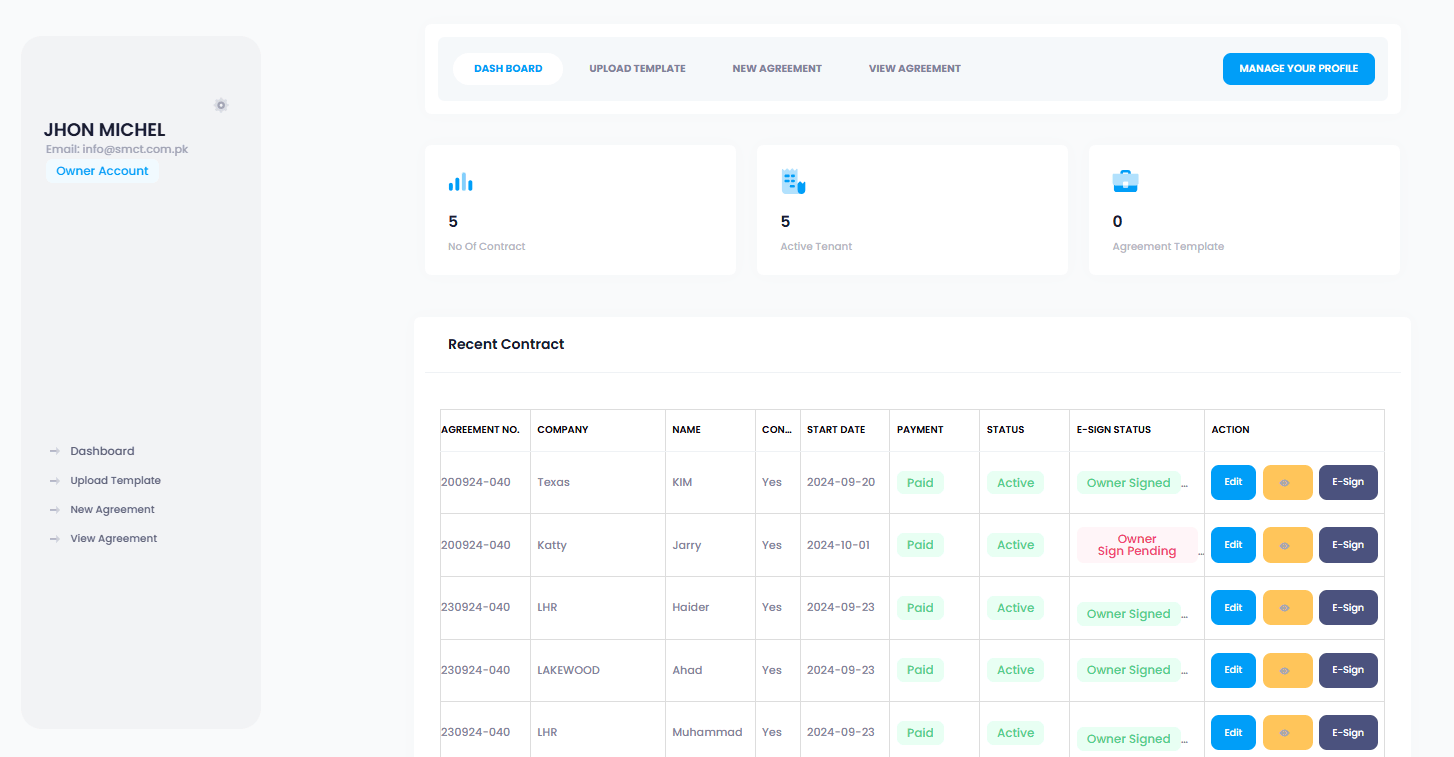
Task: View Jarry's contract using the eye button
Action: (1286, 545)
